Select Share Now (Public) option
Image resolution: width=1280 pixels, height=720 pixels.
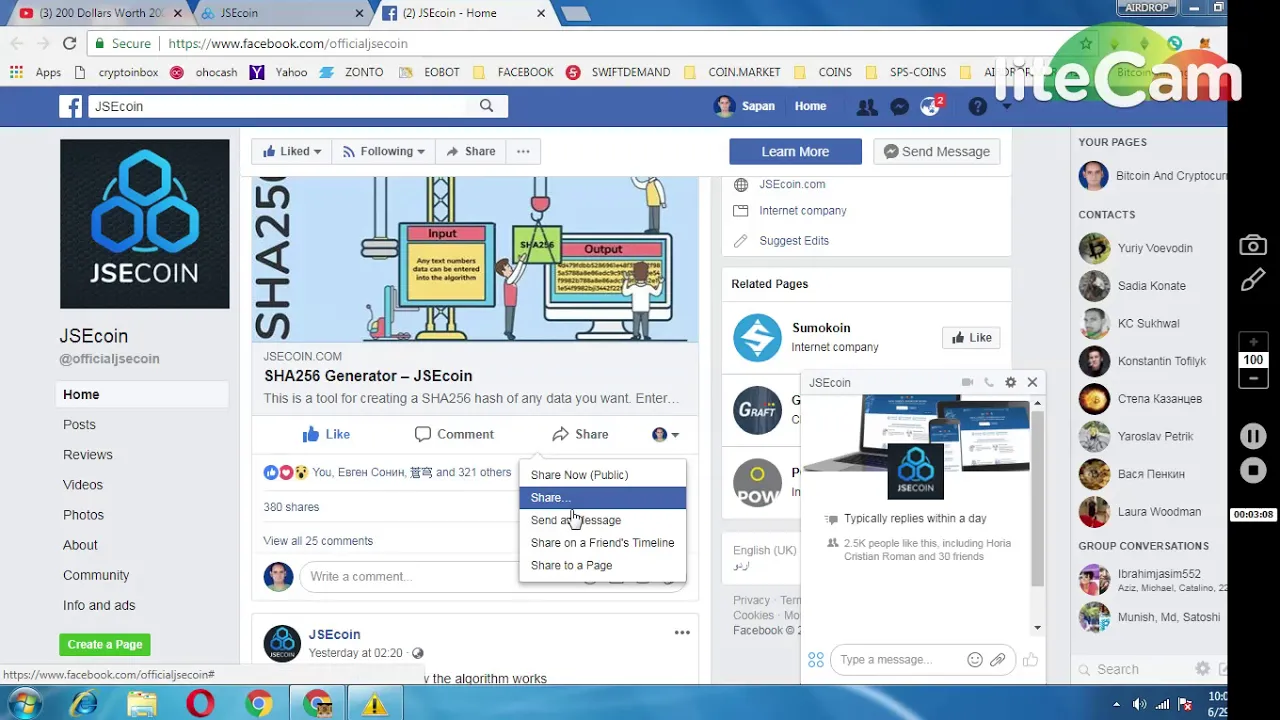tap(603, 475)
